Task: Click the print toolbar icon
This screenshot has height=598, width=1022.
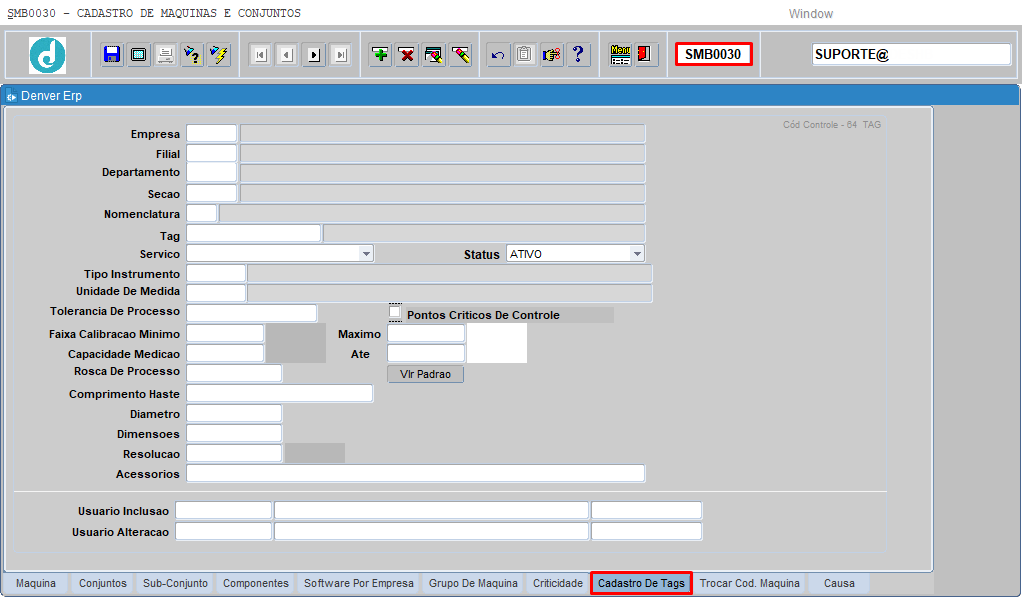Action: (x=166, y=55)
